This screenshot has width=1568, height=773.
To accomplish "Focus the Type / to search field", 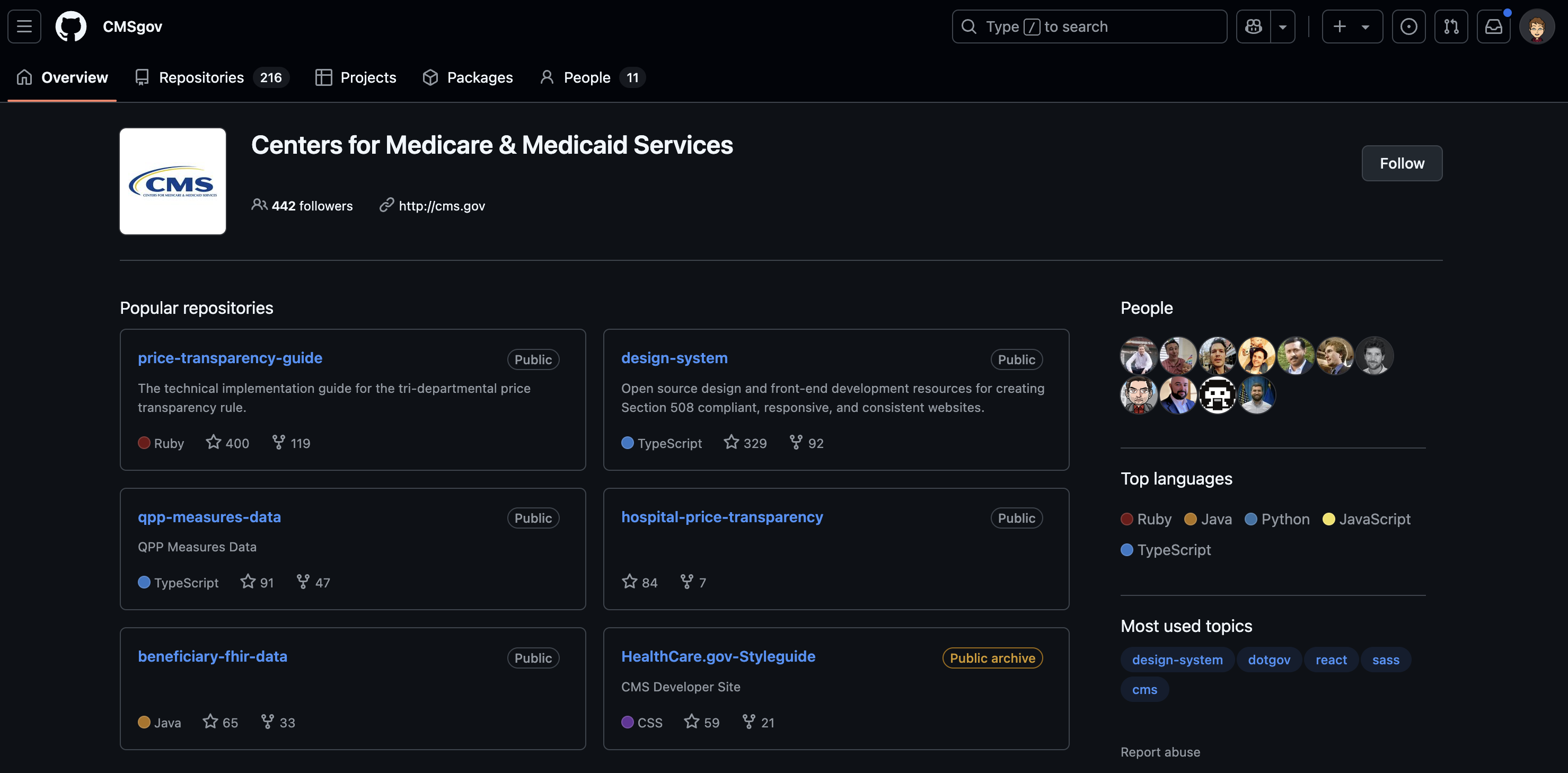I will (x=1089, y=26).
